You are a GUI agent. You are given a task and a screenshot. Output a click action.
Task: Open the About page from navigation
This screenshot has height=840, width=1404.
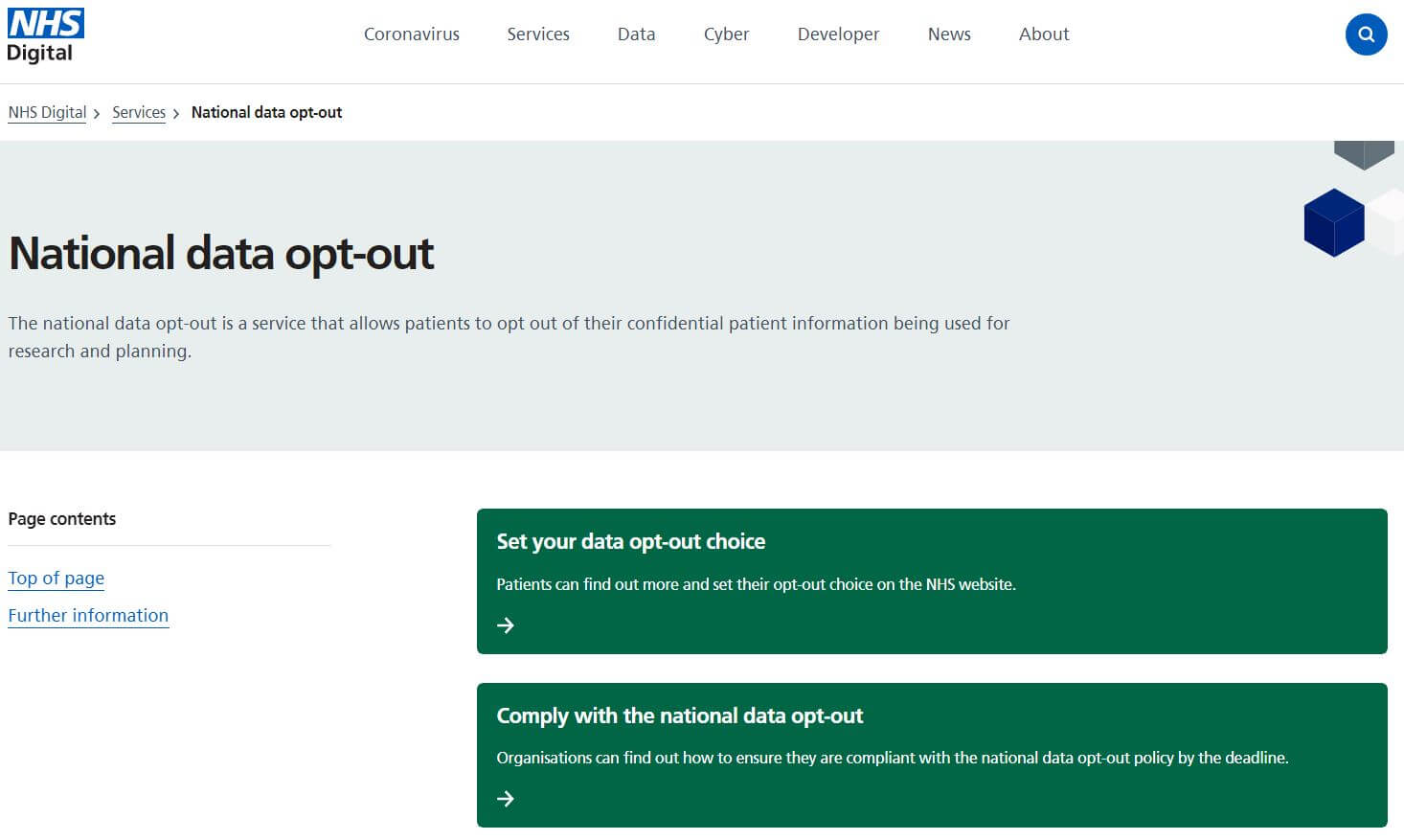click(x=1043, y=34)
